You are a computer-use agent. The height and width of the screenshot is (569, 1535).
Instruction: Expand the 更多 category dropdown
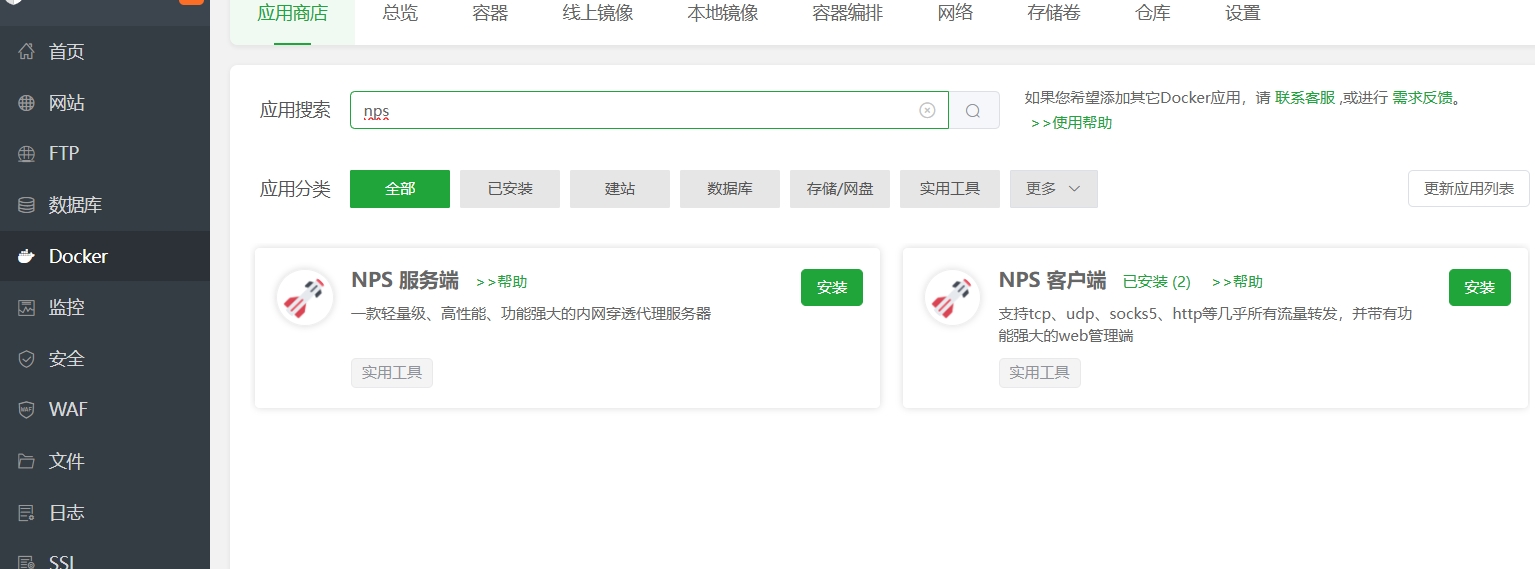[x=1054, y=189]
